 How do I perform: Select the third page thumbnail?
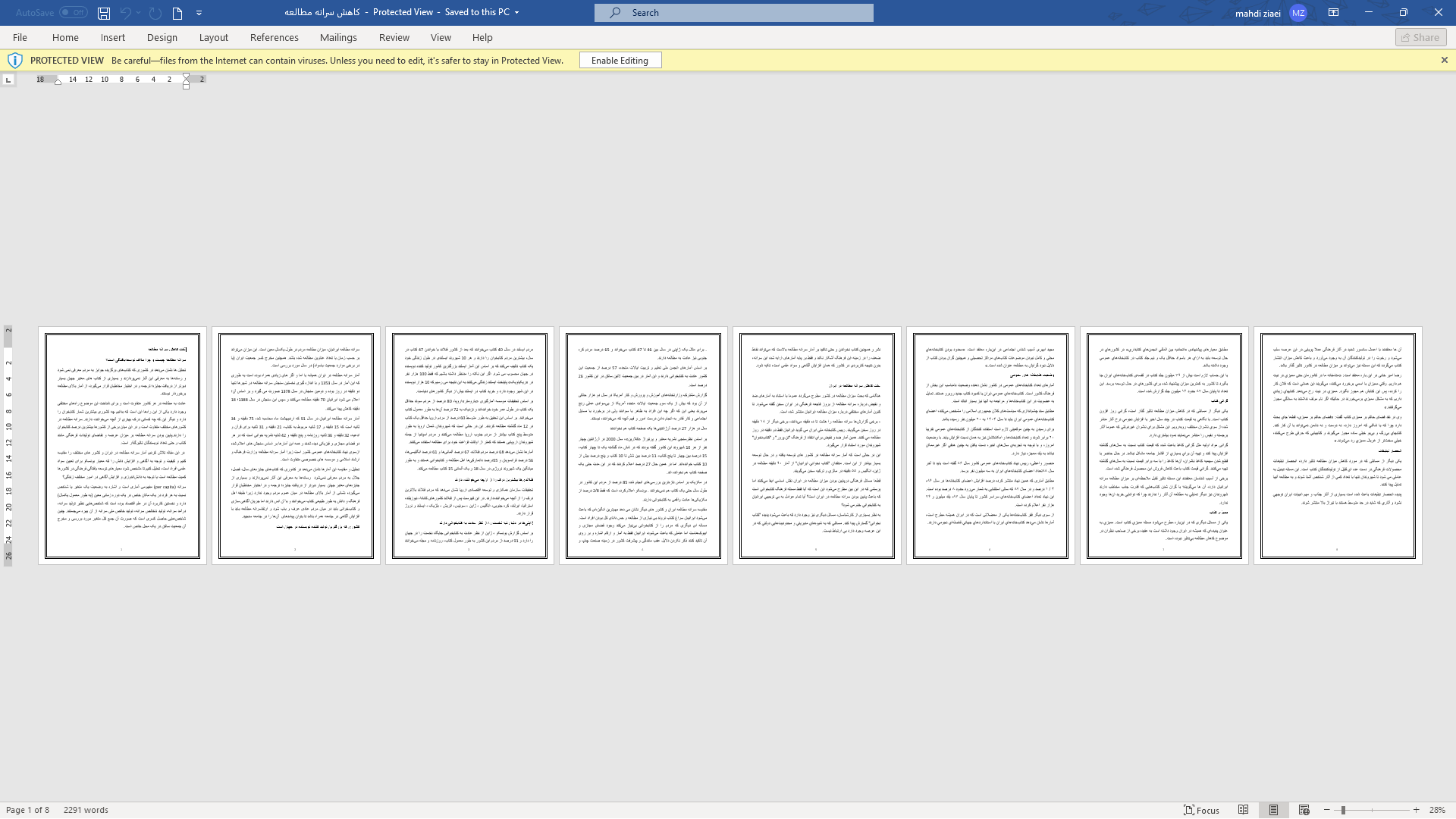coord(469,446)
